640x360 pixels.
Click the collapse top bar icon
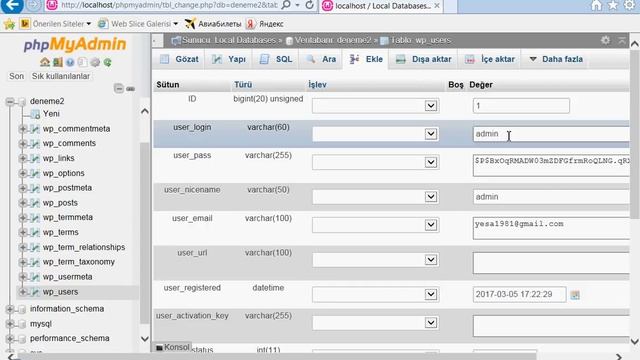click(x=622, y=40)
